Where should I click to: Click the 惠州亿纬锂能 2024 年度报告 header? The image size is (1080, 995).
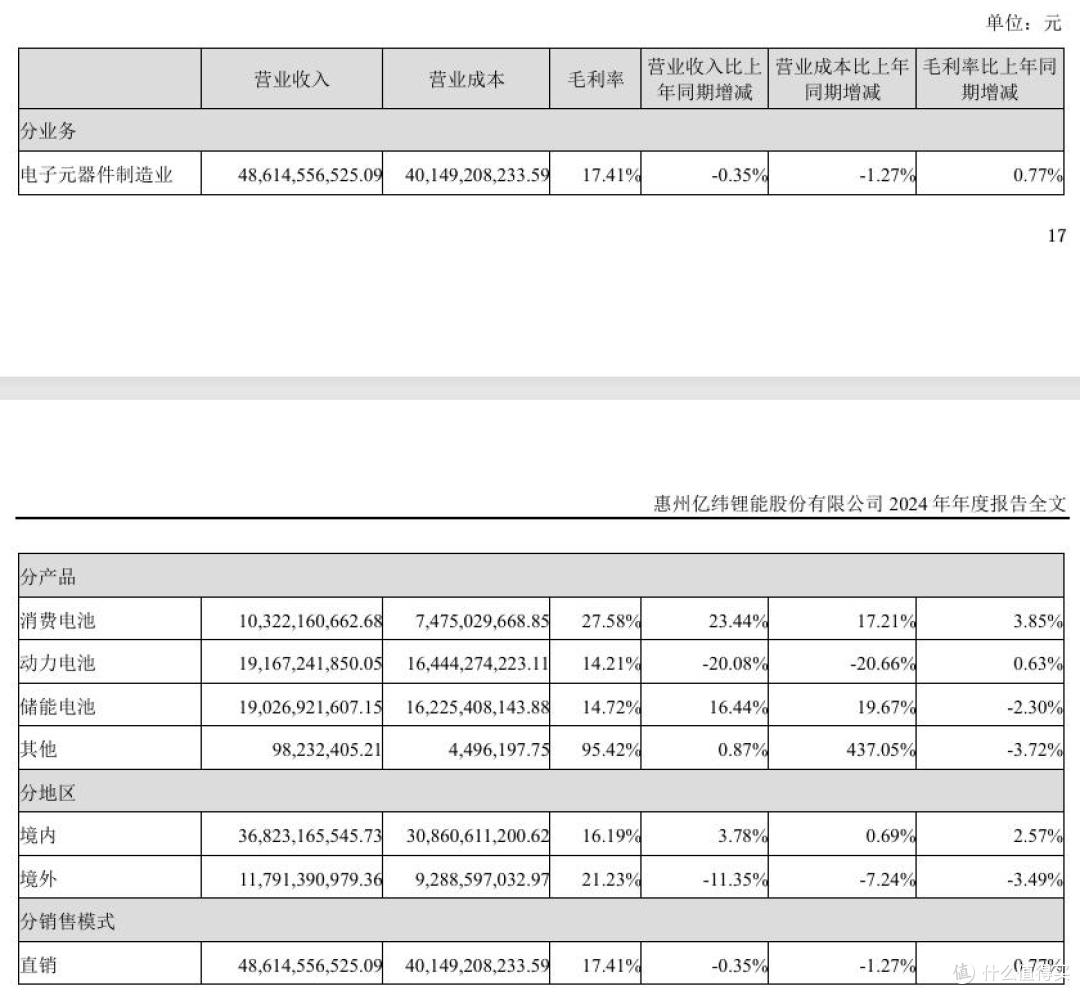tap(860, 503)
